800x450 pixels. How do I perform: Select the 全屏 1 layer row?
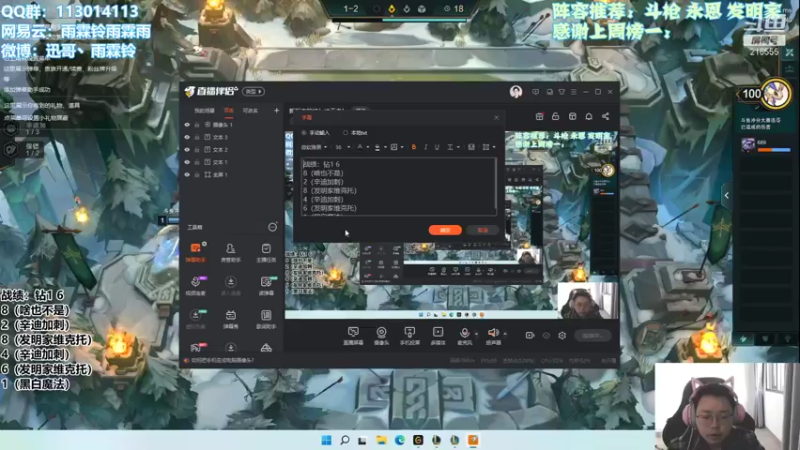click(232, 174)
